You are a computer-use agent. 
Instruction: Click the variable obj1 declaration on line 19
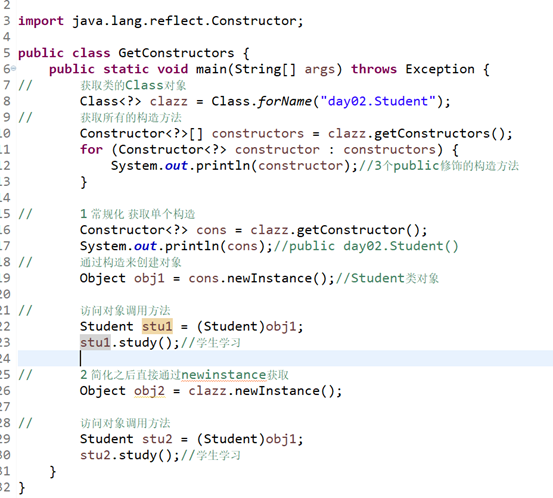[x=149, y=278]
